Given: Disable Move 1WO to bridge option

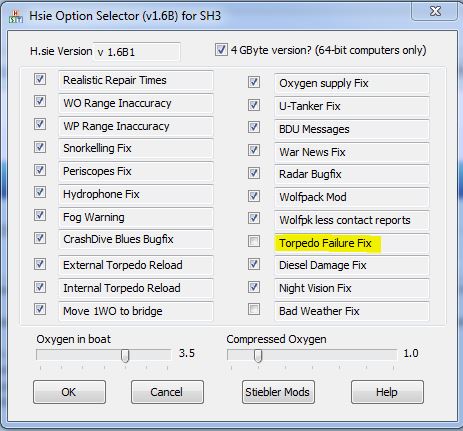Looking at the screenshot, I should point(40,309).
